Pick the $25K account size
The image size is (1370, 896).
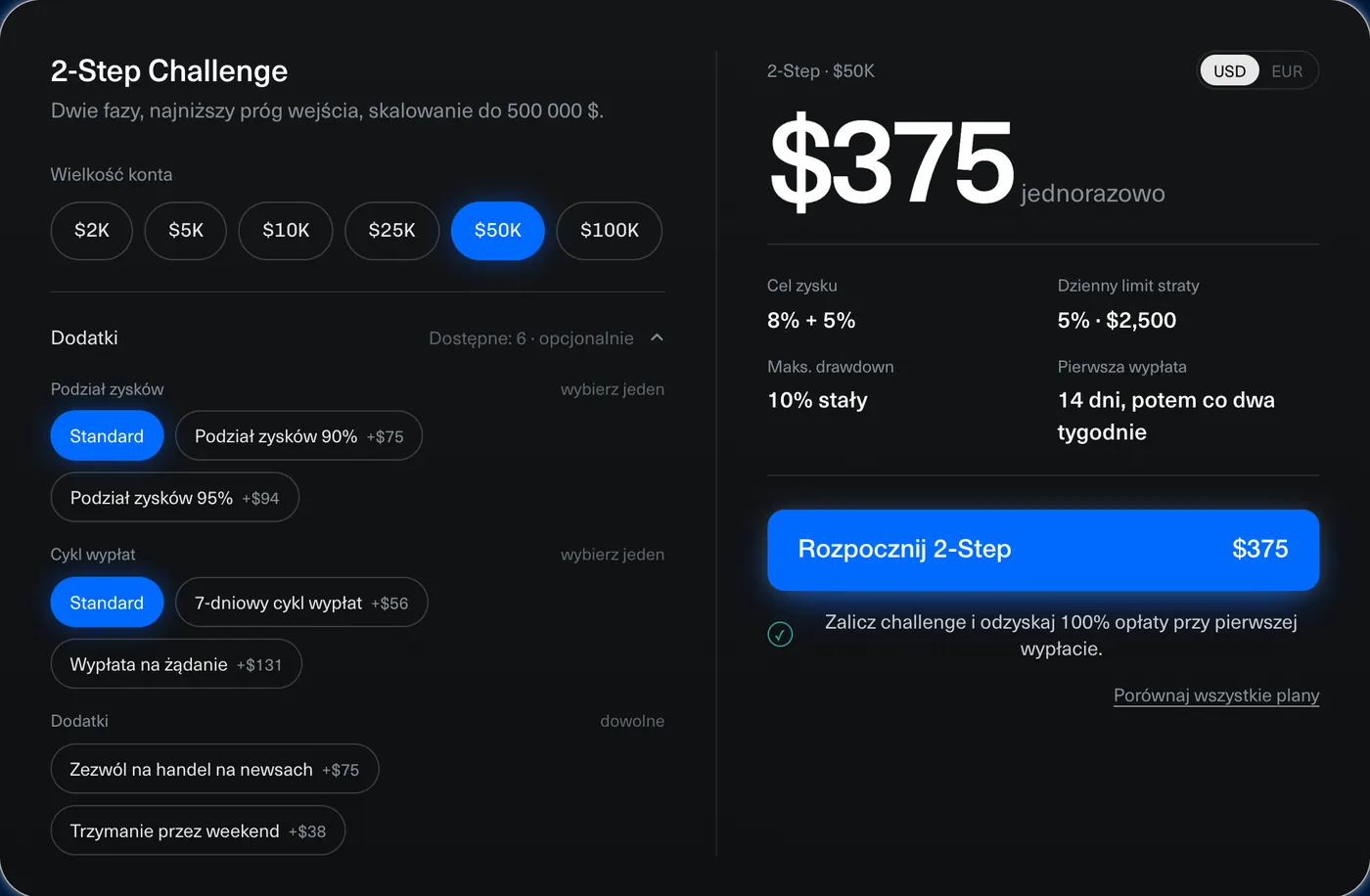coord(392,231)
